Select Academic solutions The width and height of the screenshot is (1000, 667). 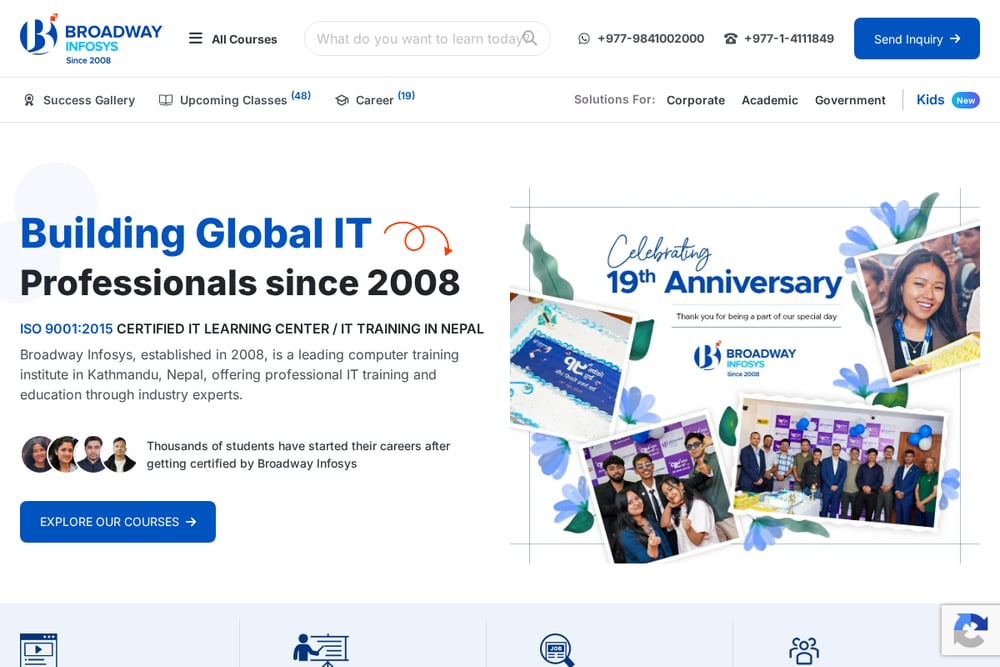770,100
